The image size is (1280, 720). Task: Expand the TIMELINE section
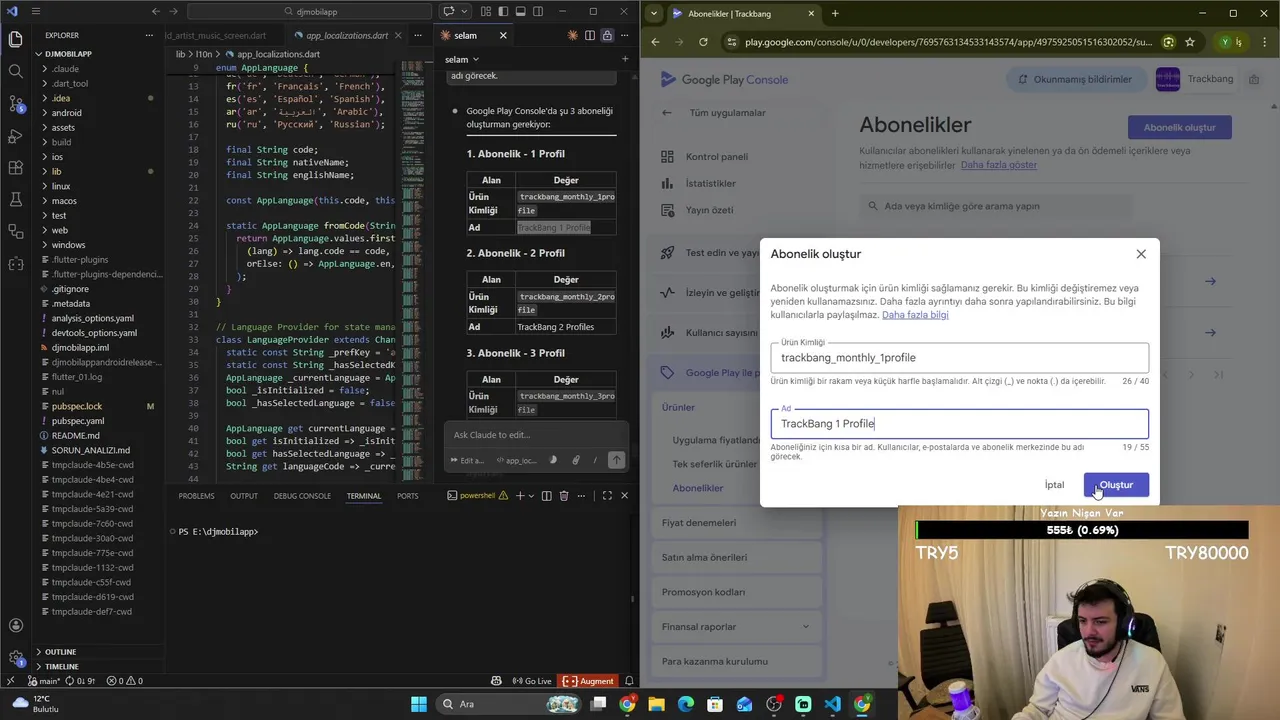pyautogui.click(x=62, y=666)
